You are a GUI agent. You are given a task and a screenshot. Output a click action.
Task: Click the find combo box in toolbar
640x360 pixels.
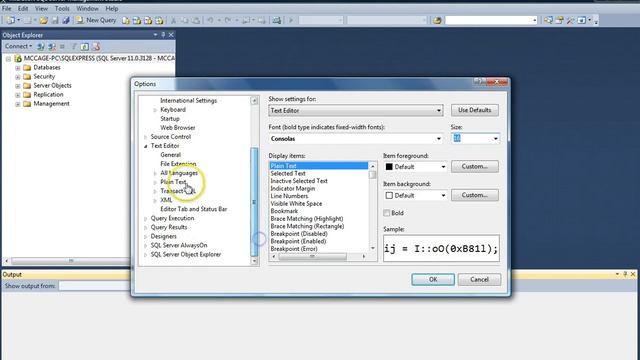pos(491,20)
